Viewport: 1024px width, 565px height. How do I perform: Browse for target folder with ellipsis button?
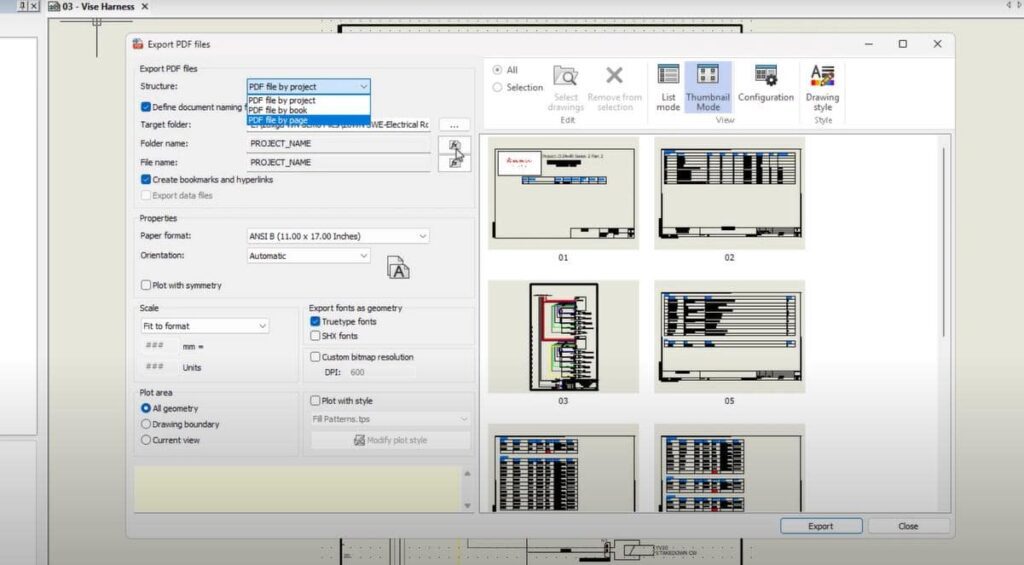454,125
